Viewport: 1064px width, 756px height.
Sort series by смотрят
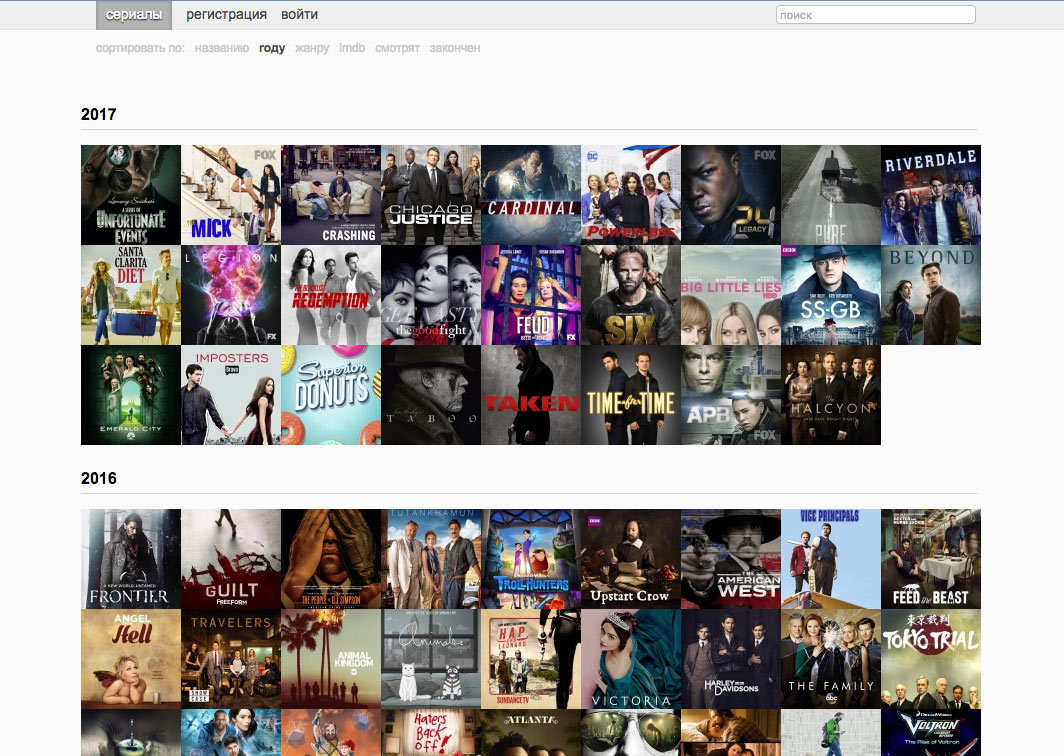pyautogui.click(x=397, y=48)
